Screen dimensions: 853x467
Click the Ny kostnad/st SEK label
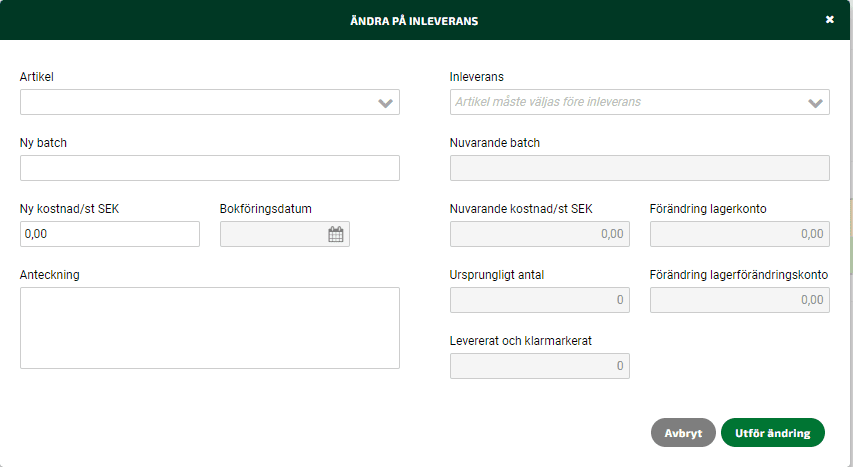coord(70,208)
